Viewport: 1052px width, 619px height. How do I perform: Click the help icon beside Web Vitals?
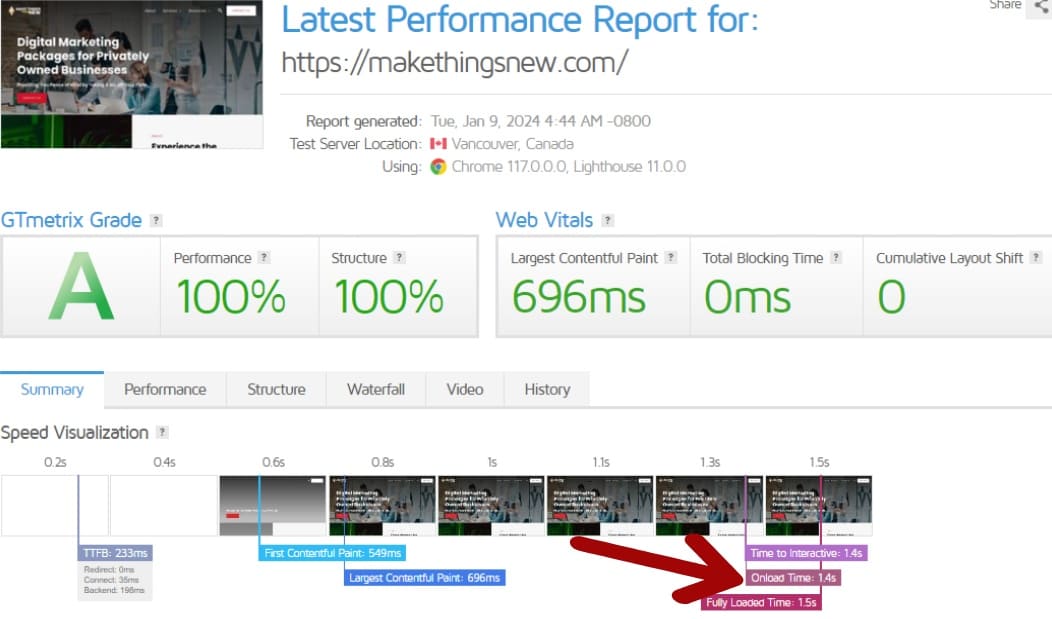coord(610,220)
